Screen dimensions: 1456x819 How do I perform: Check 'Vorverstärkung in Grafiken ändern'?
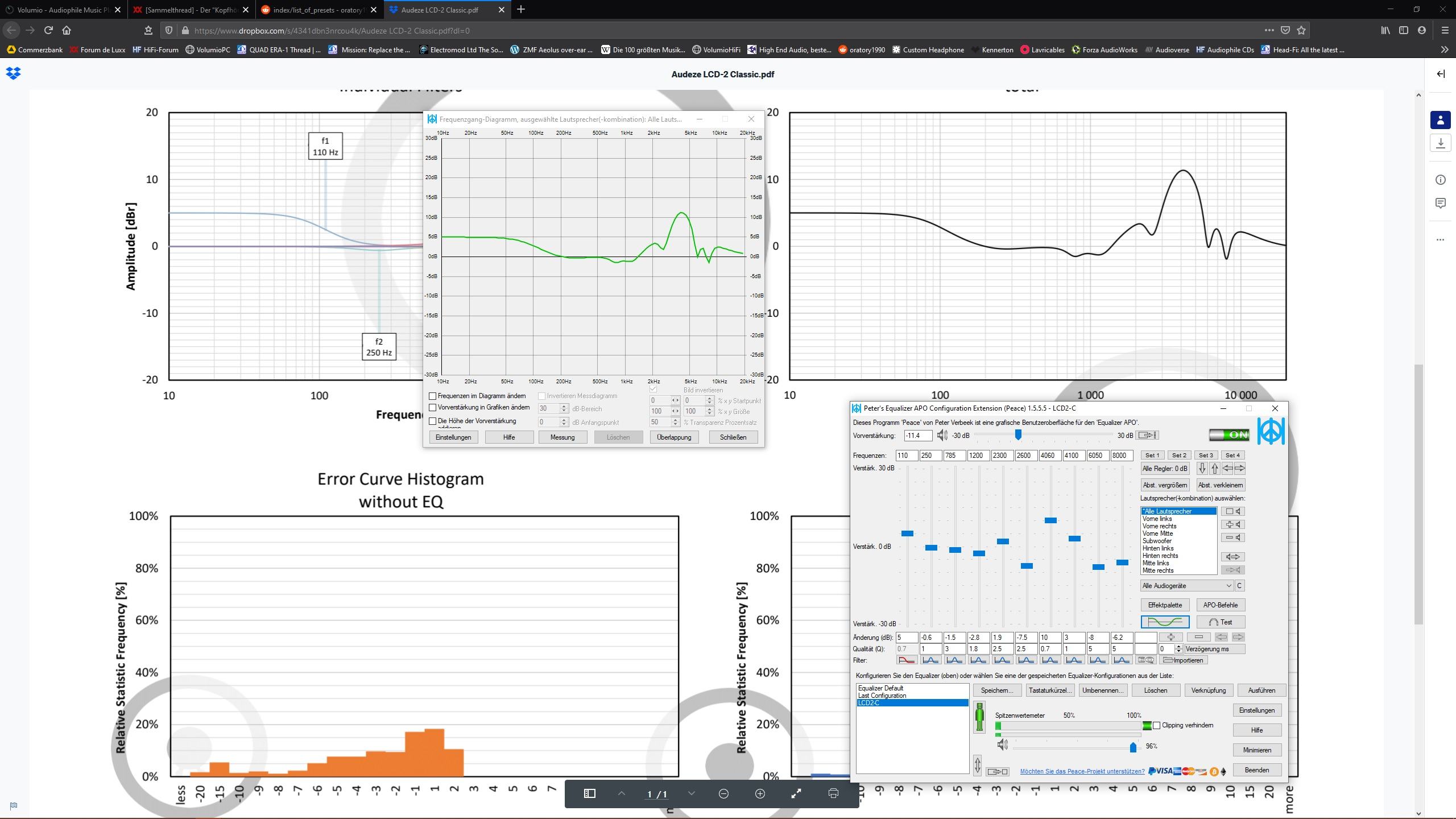(432, 408)
